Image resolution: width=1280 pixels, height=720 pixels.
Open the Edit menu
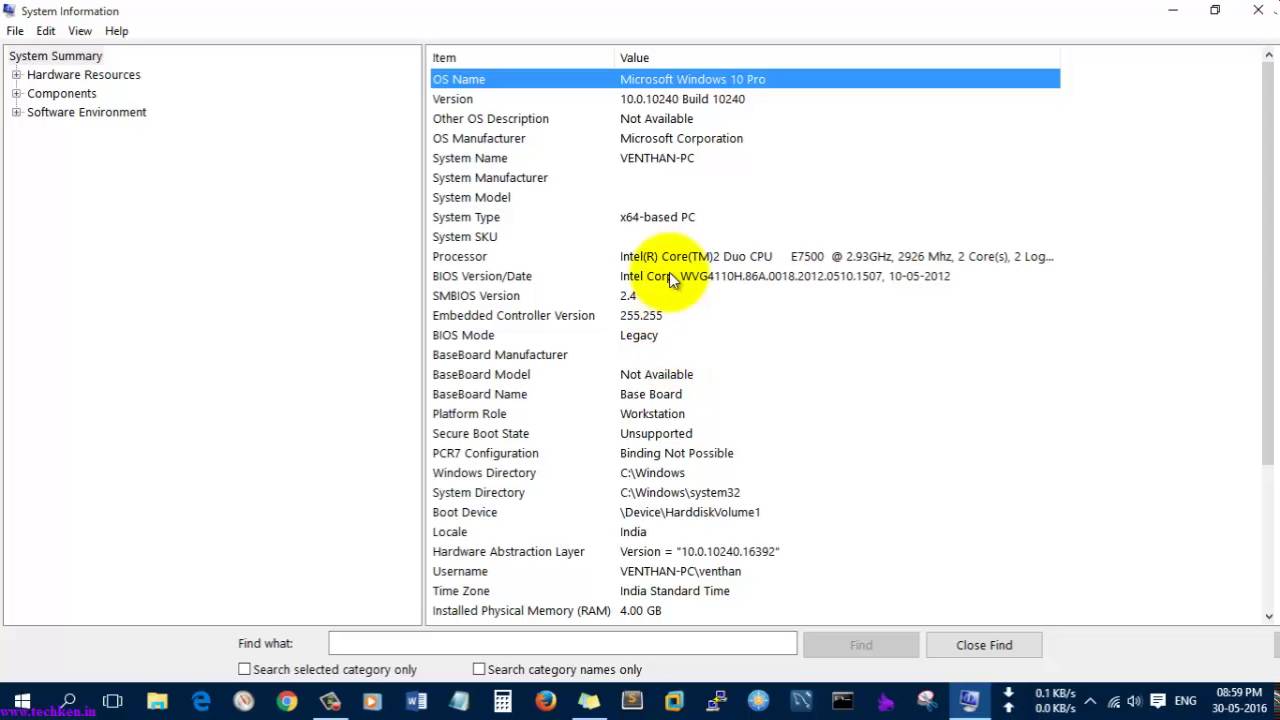46,31
